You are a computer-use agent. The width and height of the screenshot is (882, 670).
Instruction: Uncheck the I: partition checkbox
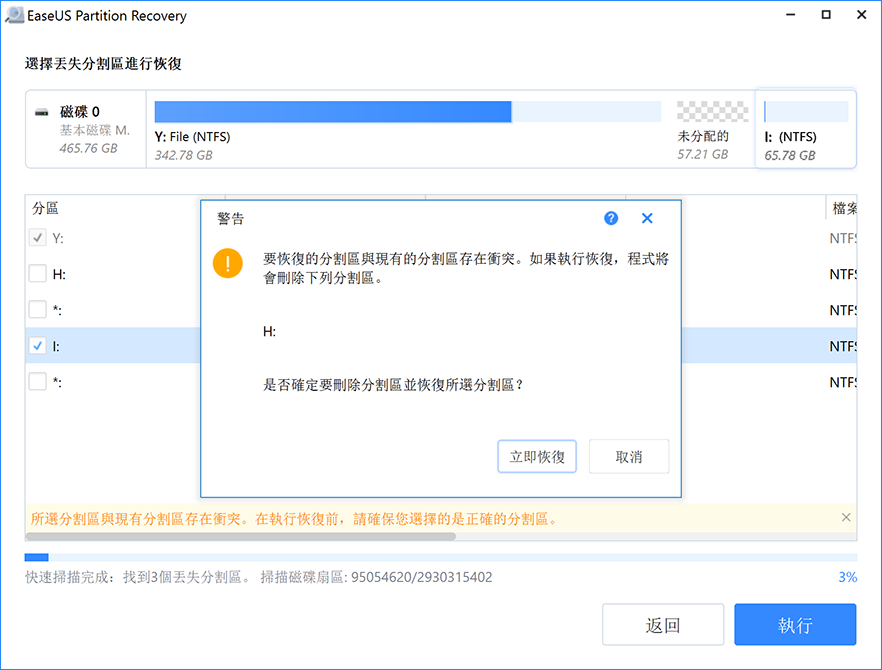[x=37, y=345]
